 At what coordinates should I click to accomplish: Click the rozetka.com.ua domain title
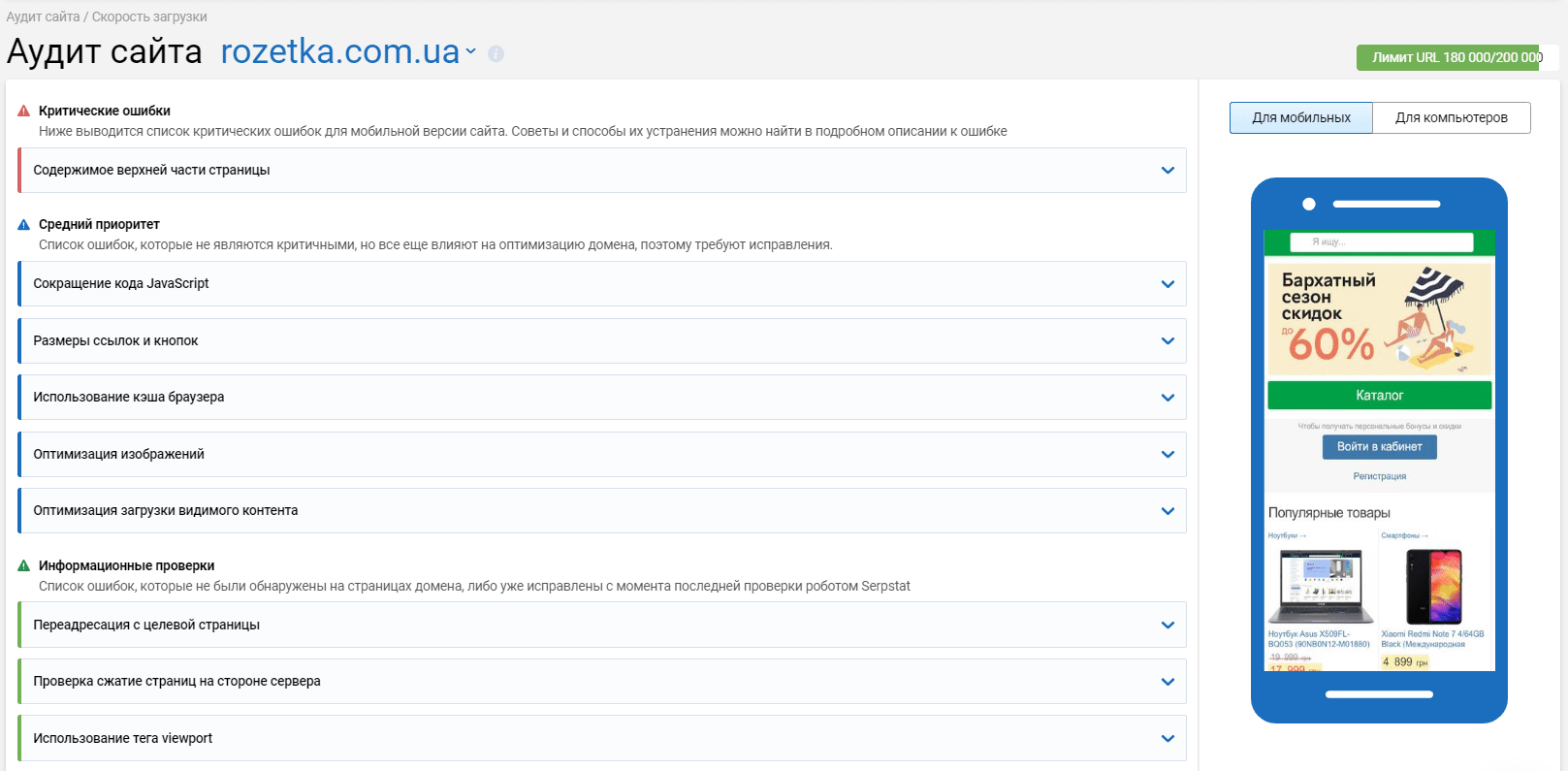(340, 51)
